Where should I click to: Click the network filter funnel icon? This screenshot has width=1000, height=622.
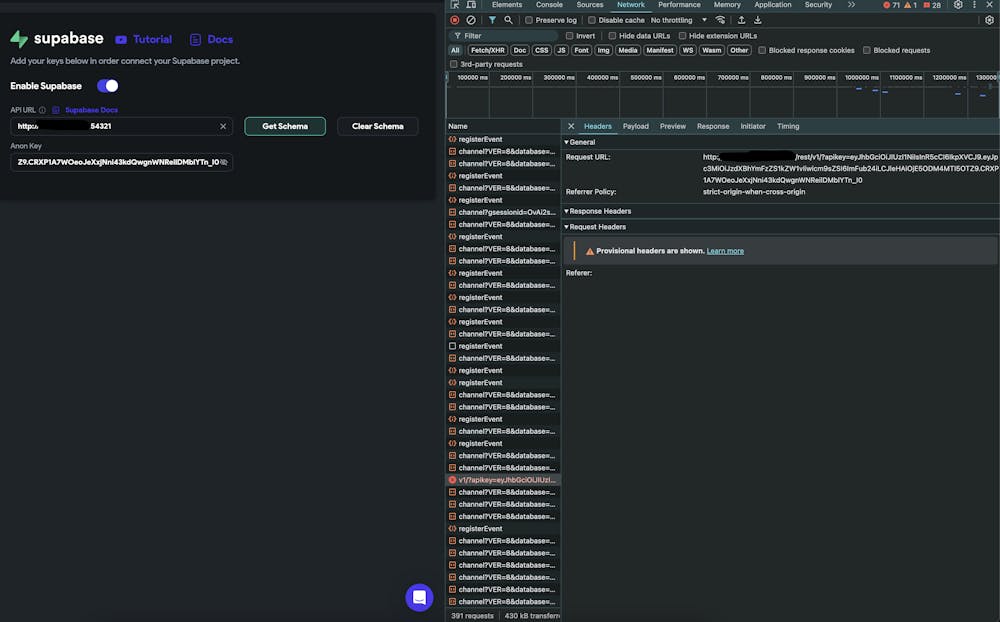click(x=492, y=20)
